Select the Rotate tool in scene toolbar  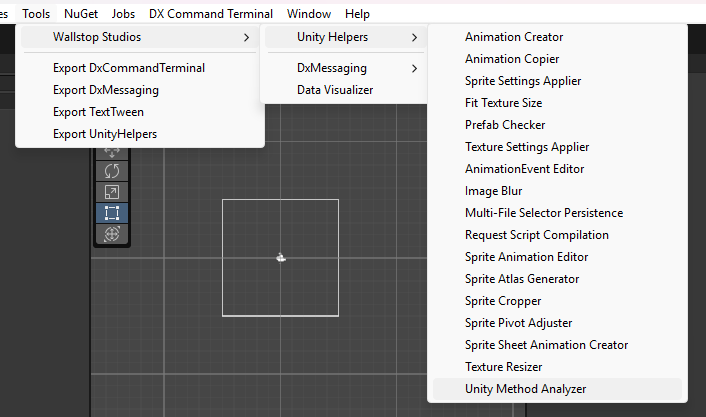[x=112, y=171]
